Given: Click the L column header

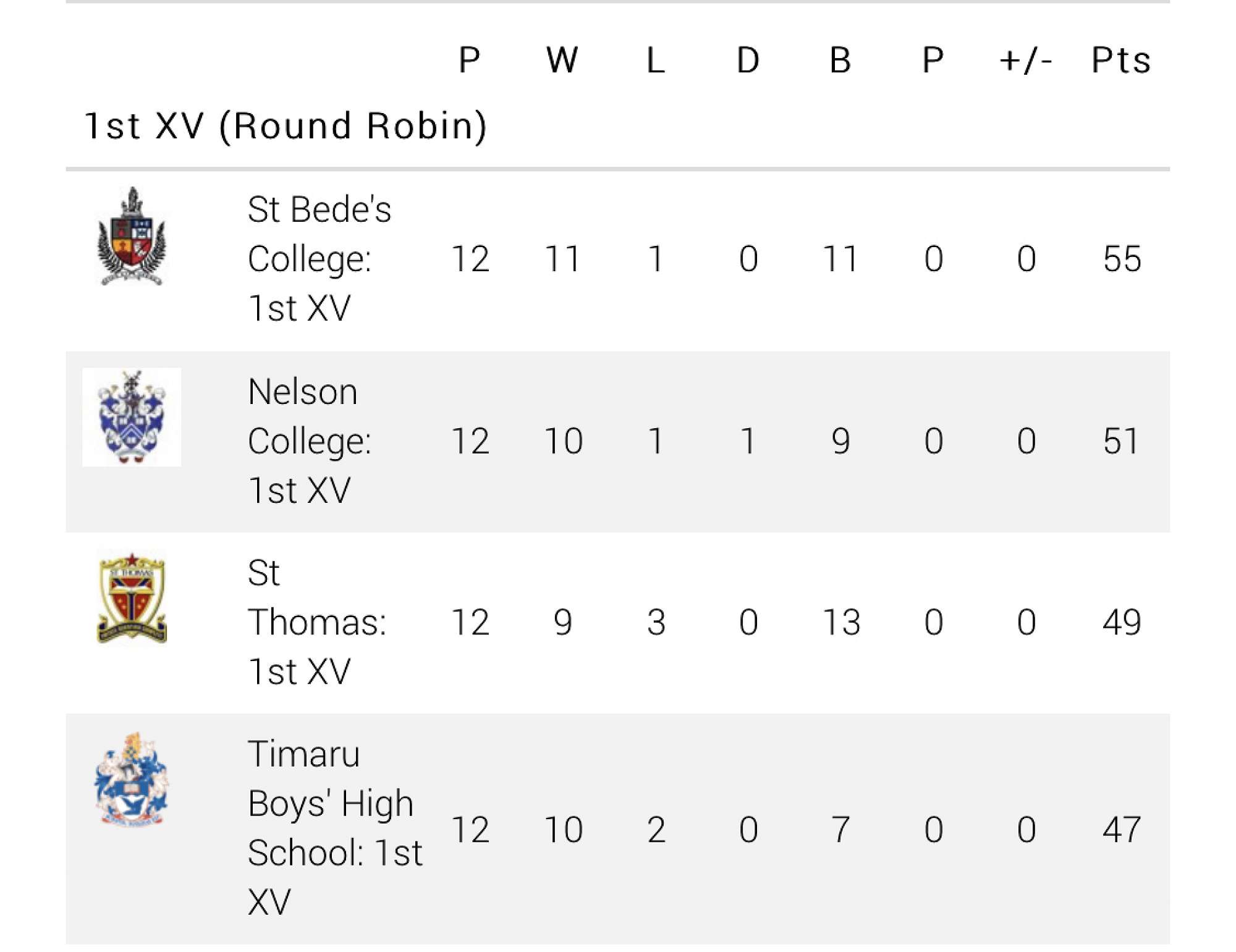Looking at the screenshot, I should pyautogui.click(x=655, y=61).
